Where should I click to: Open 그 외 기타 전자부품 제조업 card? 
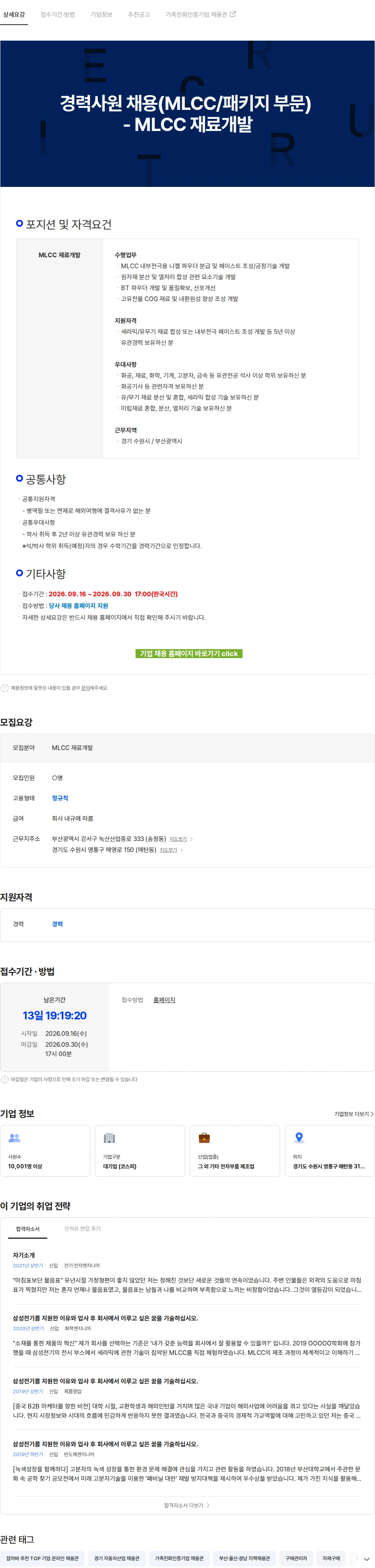(x=235, y=1150)
